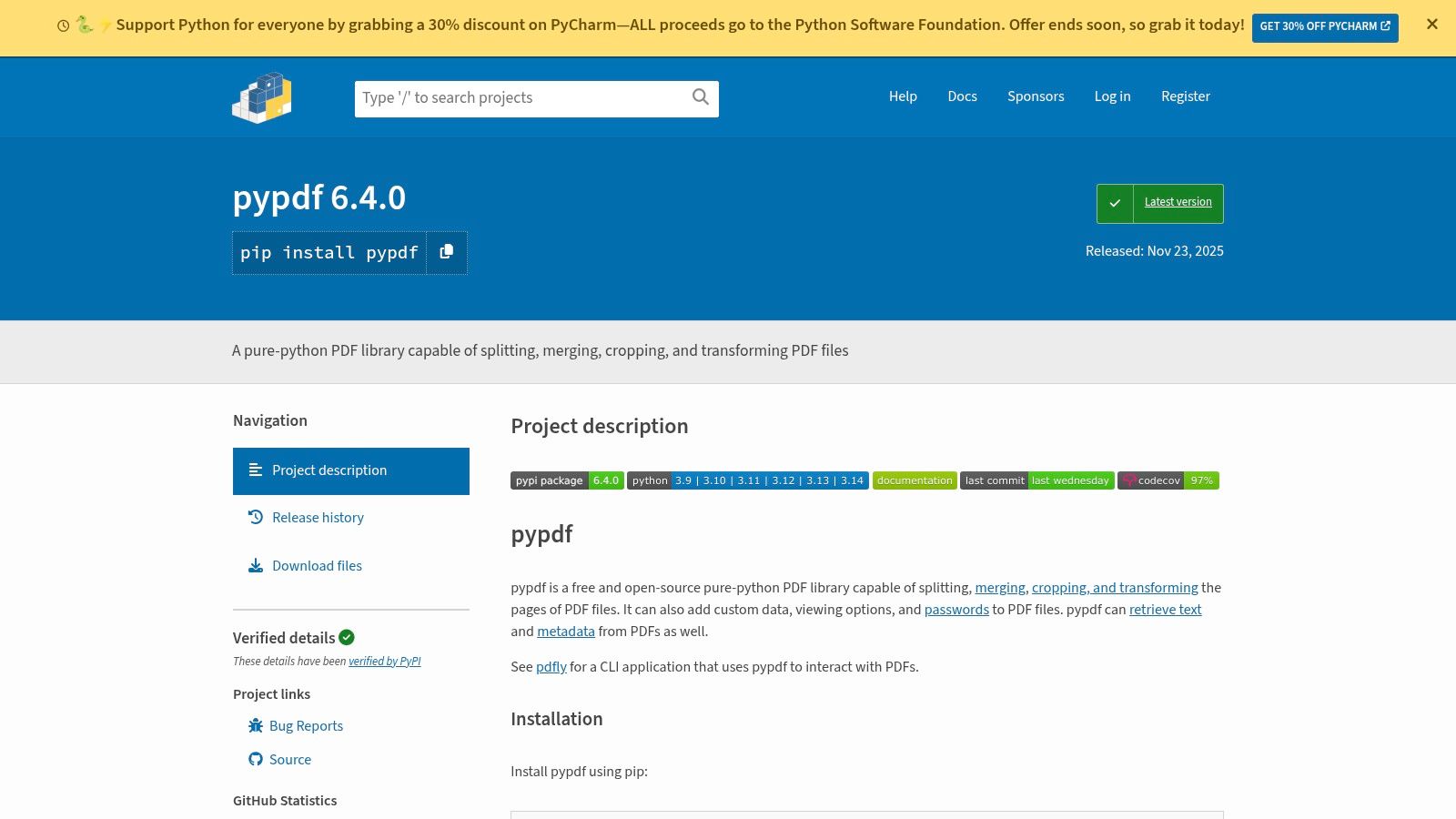Click the green verified checkmark badge
The width and height of the screenshot is (1456, 819).
[x=347, y=637]
